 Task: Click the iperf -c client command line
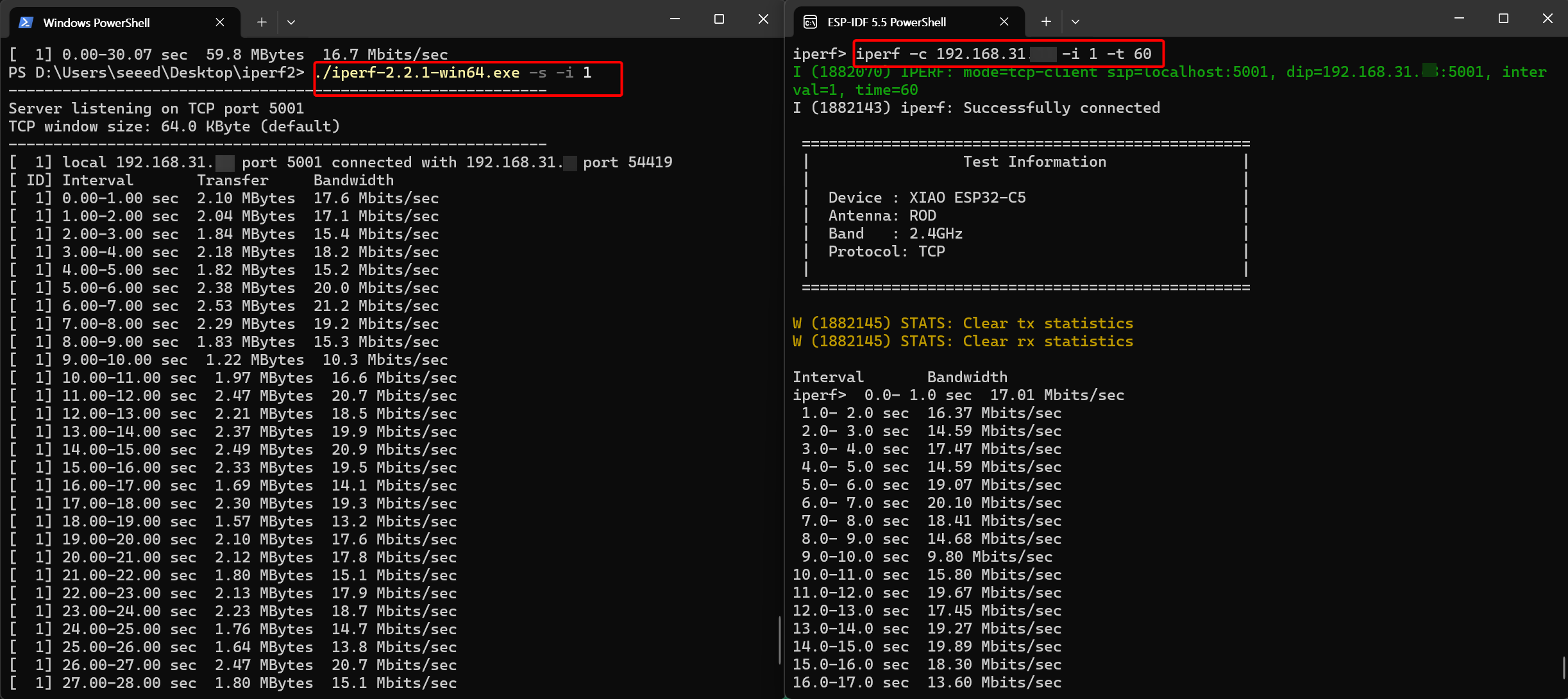(x=1004, y=55)
